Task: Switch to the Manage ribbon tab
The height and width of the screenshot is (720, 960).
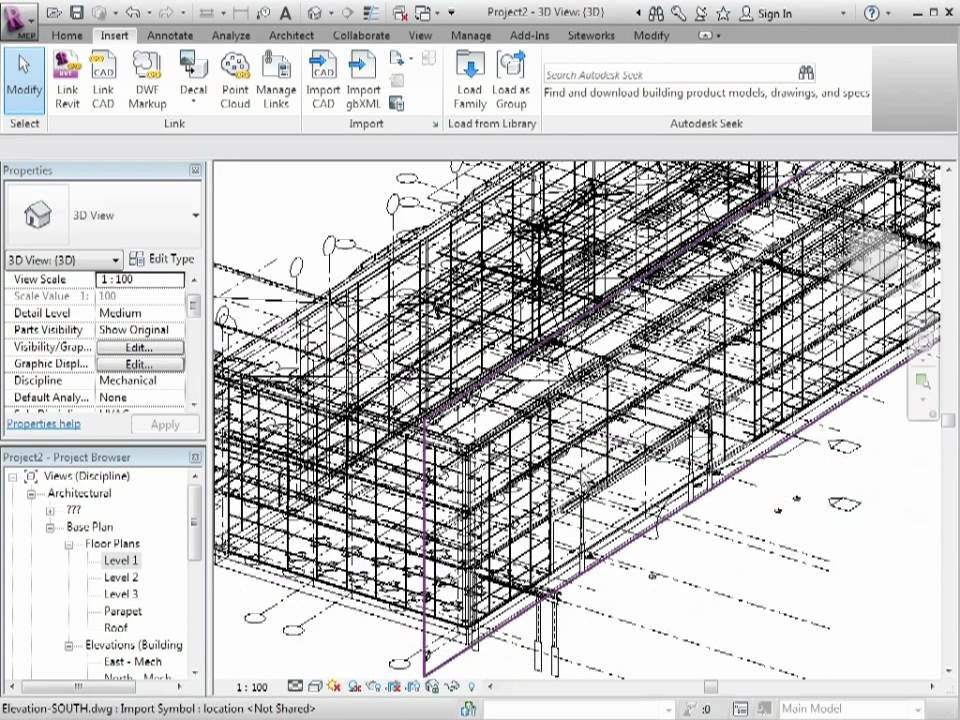Action: pyautogui.click(x=471, y=36)
